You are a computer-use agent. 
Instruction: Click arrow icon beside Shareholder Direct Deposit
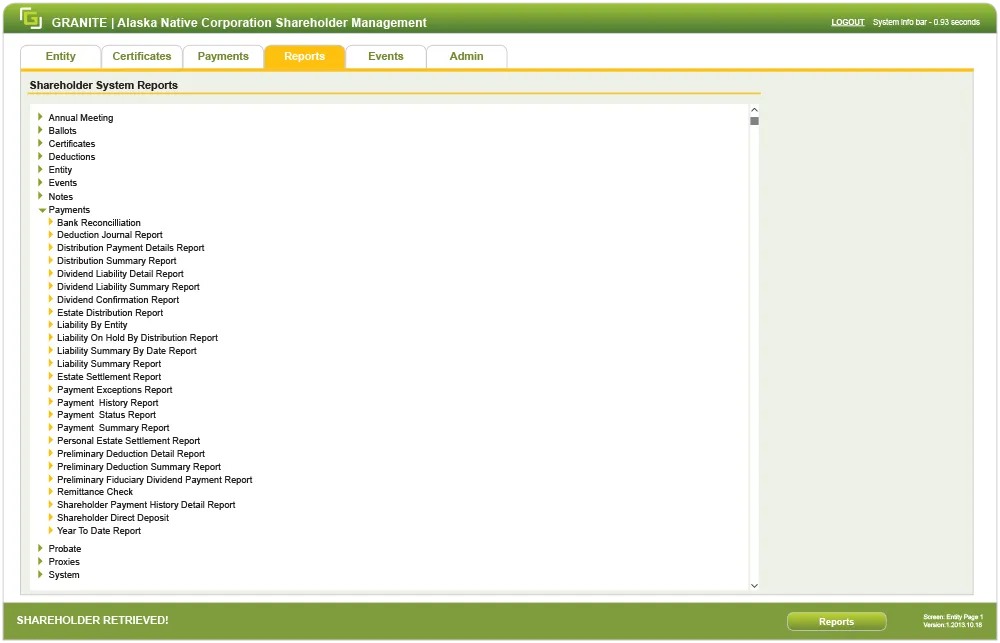click(x=51, y=518)
